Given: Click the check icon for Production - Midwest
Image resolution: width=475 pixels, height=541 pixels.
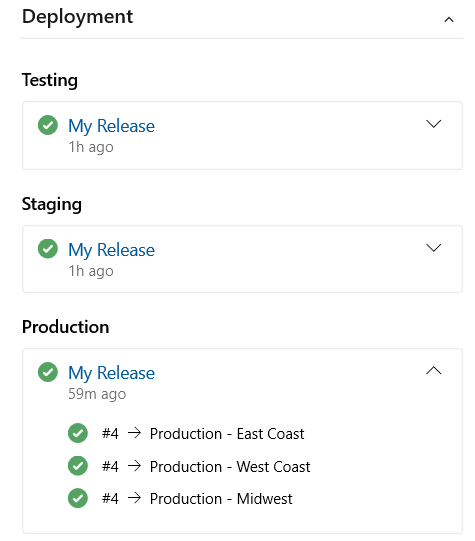Looking at the screenshot, I should click(x=78, y=498).
